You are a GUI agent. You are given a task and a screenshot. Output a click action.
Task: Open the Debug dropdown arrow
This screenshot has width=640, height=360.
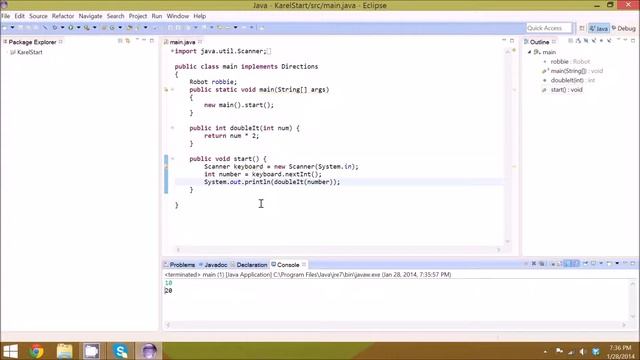(x=62, y=28)
